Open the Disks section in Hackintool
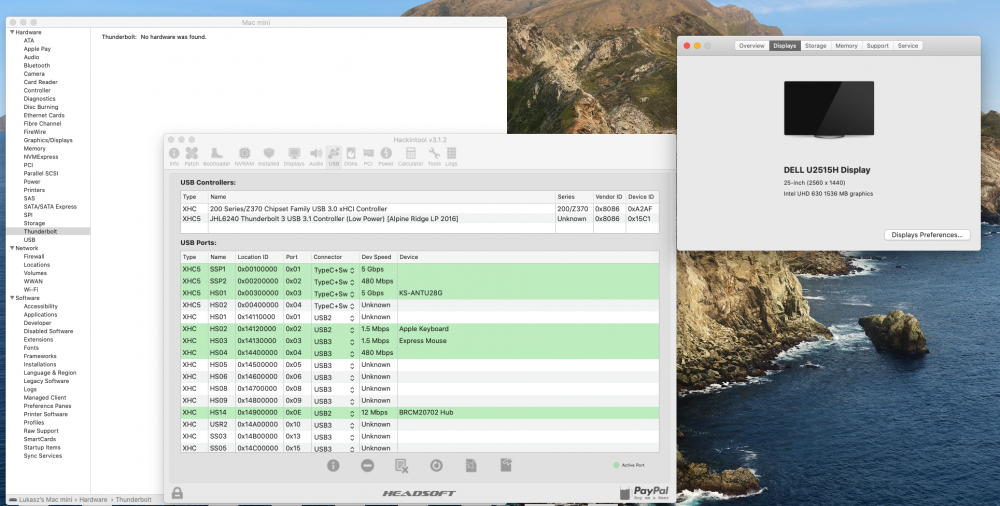This screenshot has width=1000, height=506. pyautogui.click(x=351, y=156)
